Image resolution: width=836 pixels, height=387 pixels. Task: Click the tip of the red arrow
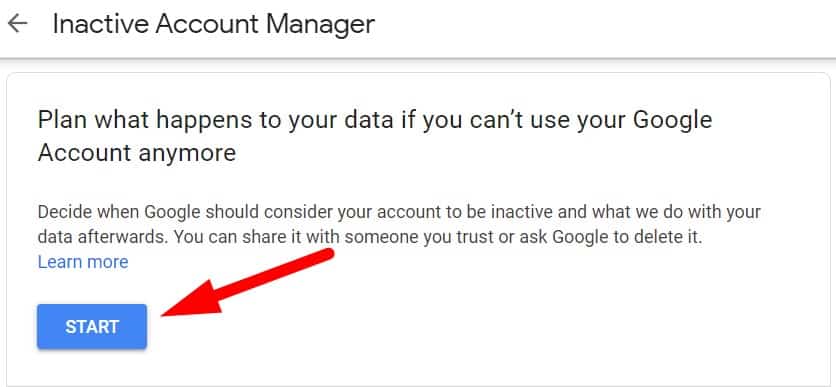click(166, 314)
